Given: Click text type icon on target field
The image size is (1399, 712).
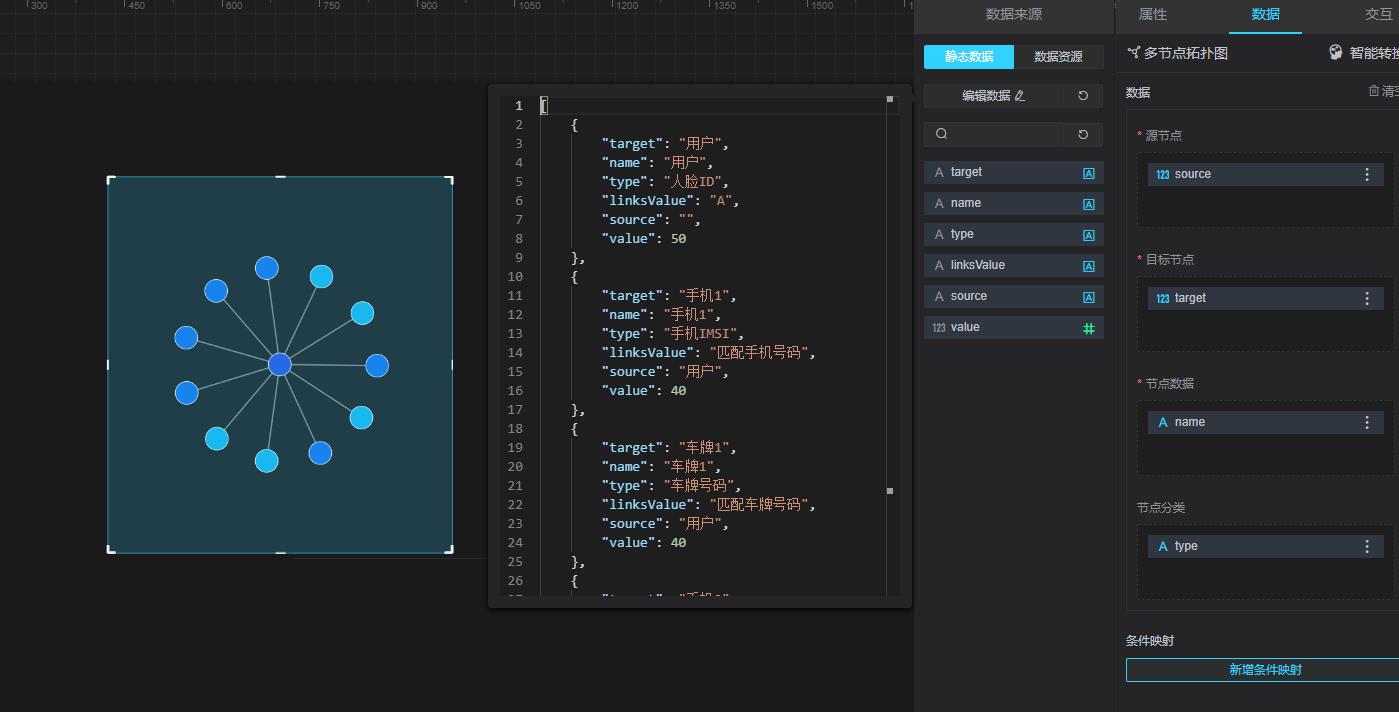Looking at the screenshot, I should coord(1089,173).
